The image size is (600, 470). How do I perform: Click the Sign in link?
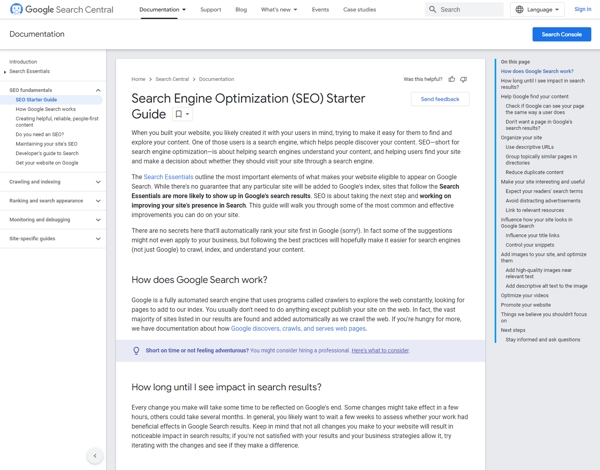pyautogui.click(x=582, y=9)
